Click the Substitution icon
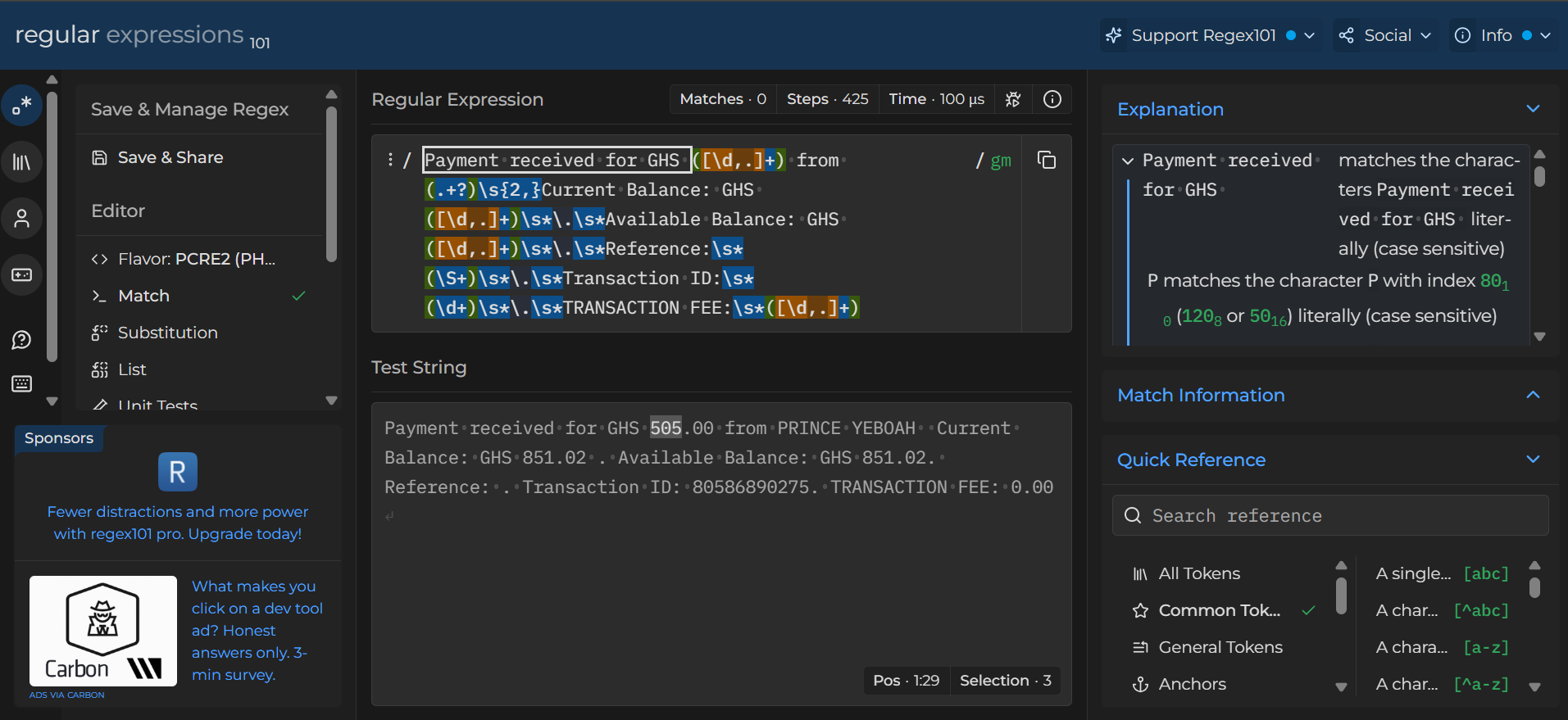 [x=100, y=333]
